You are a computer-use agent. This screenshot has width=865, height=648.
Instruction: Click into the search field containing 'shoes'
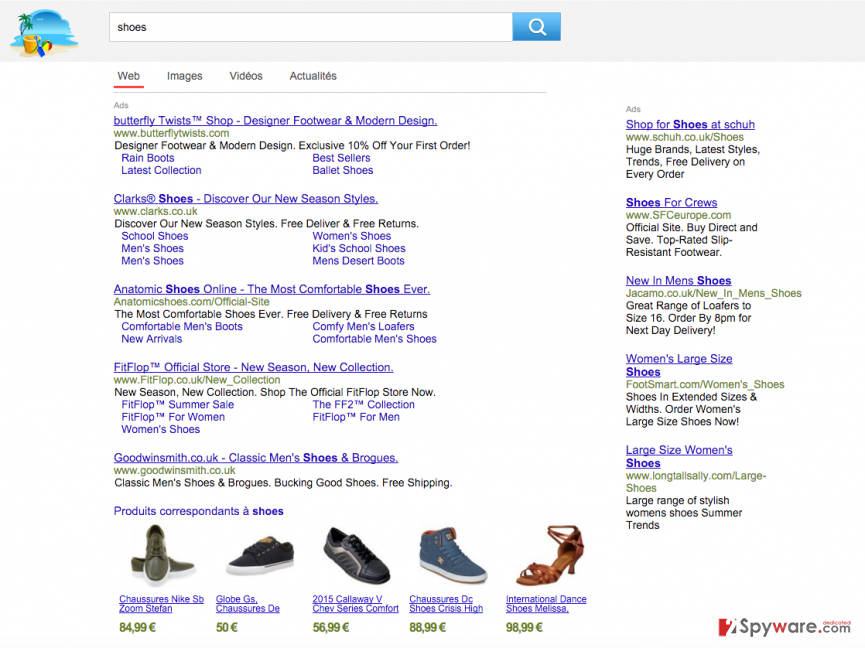(x=311, y=27)
